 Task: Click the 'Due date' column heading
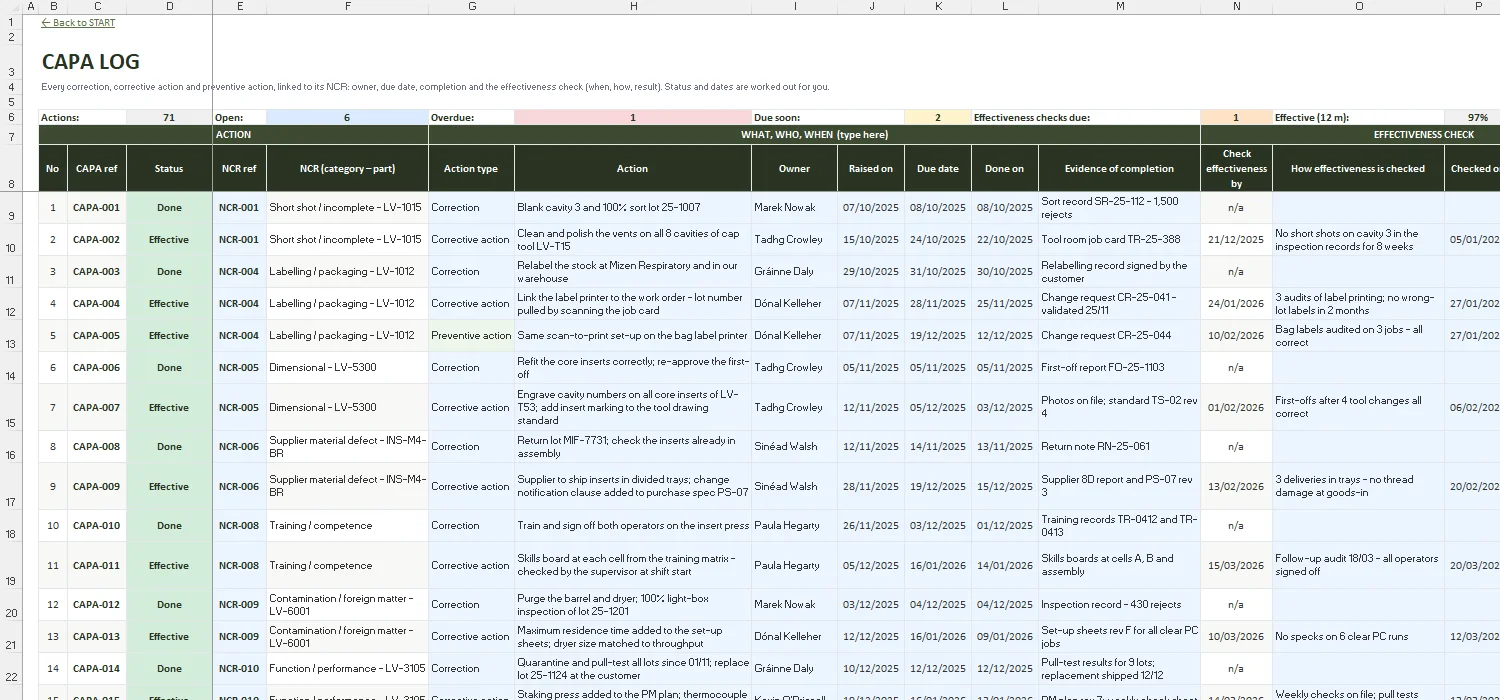point(938,168)
